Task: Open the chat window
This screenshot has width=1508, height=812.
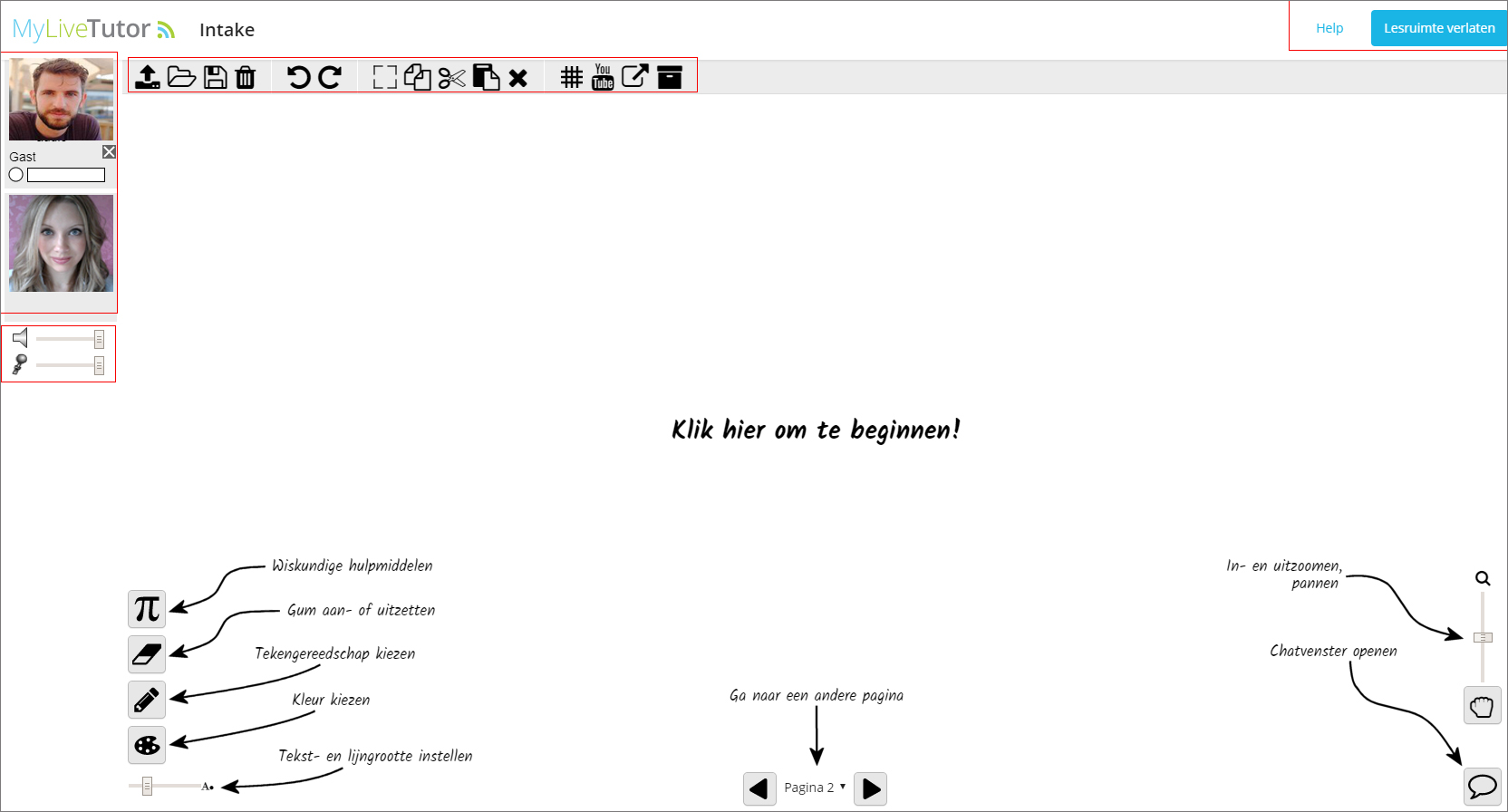Action: point(1483,786)
